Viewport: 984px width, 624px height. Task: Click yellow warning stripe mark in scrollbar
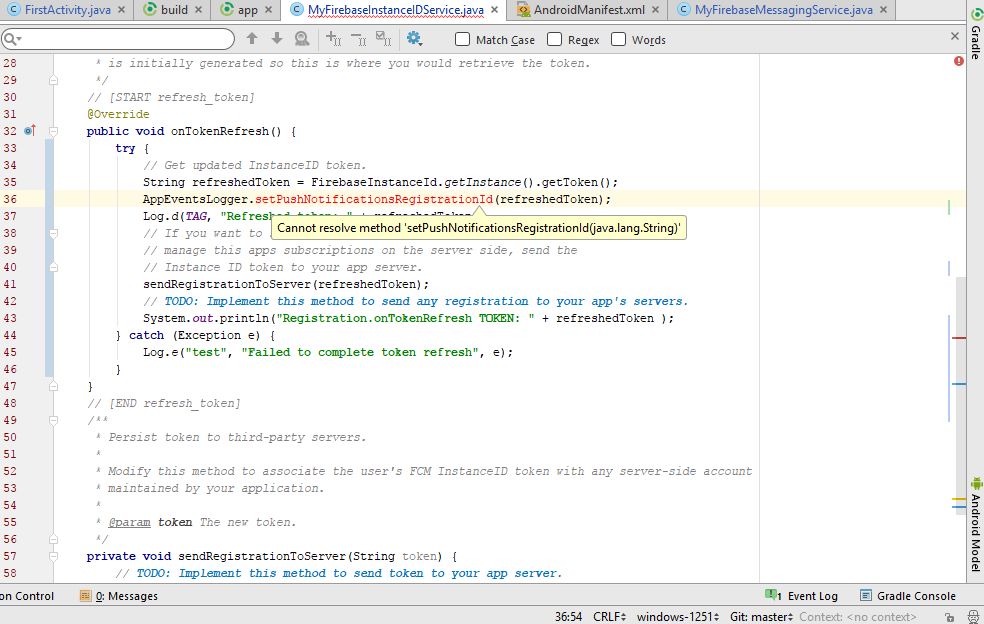[x=958, y=499]
